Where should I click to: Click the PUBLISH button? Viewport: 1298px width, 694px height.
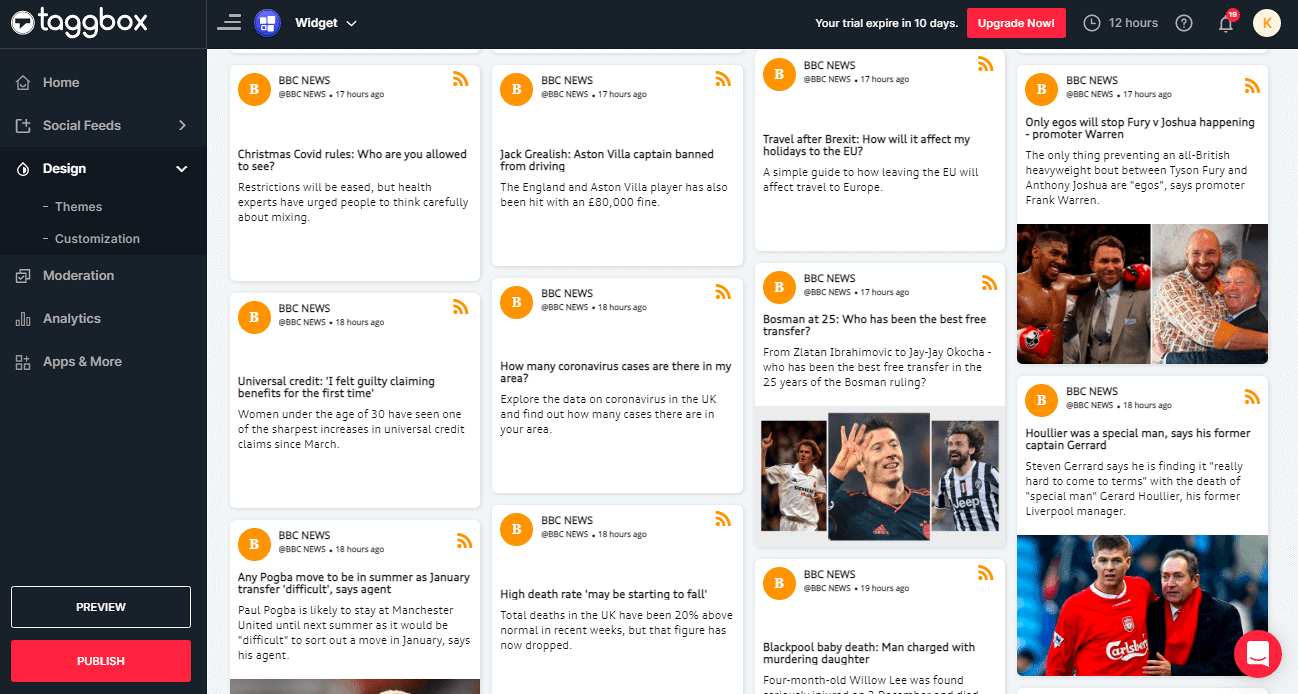pyautogui.click(x=101, y=661)
